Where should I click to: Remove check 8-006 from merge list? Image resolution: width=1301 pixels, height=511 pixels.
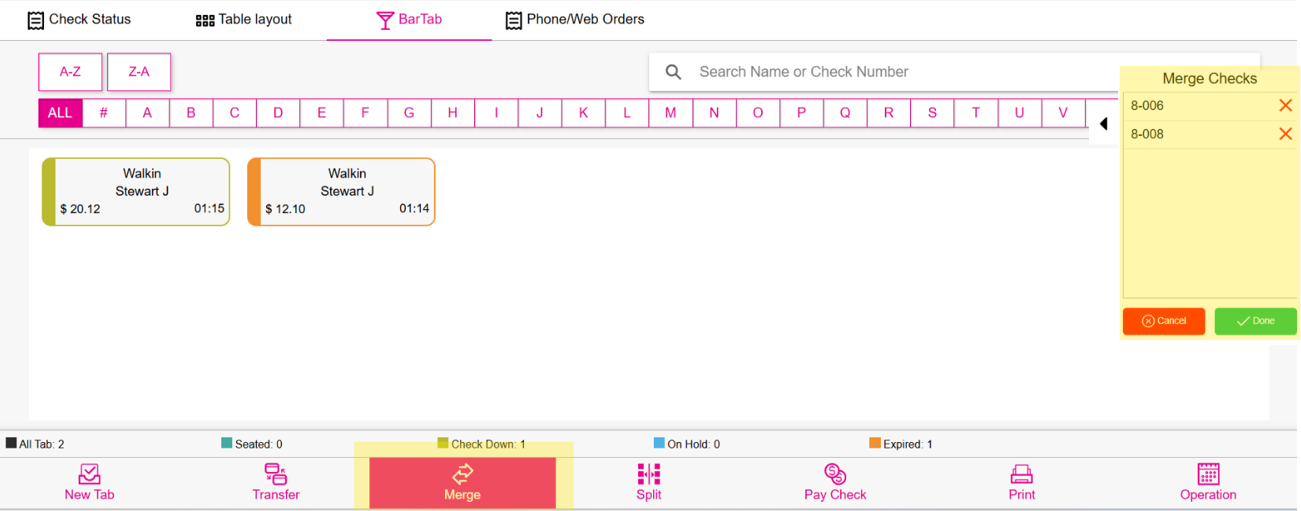click(1285, 105)
